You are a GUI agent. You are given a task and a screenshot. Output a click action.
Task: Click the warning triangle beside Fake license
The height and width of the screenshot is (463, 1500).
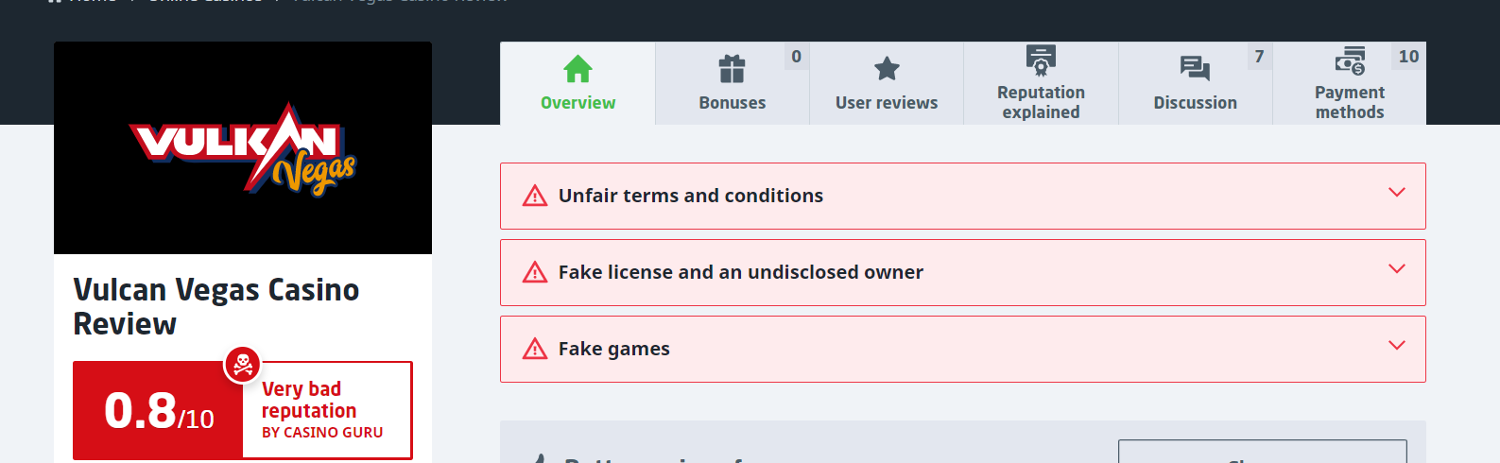click(535, 272)
